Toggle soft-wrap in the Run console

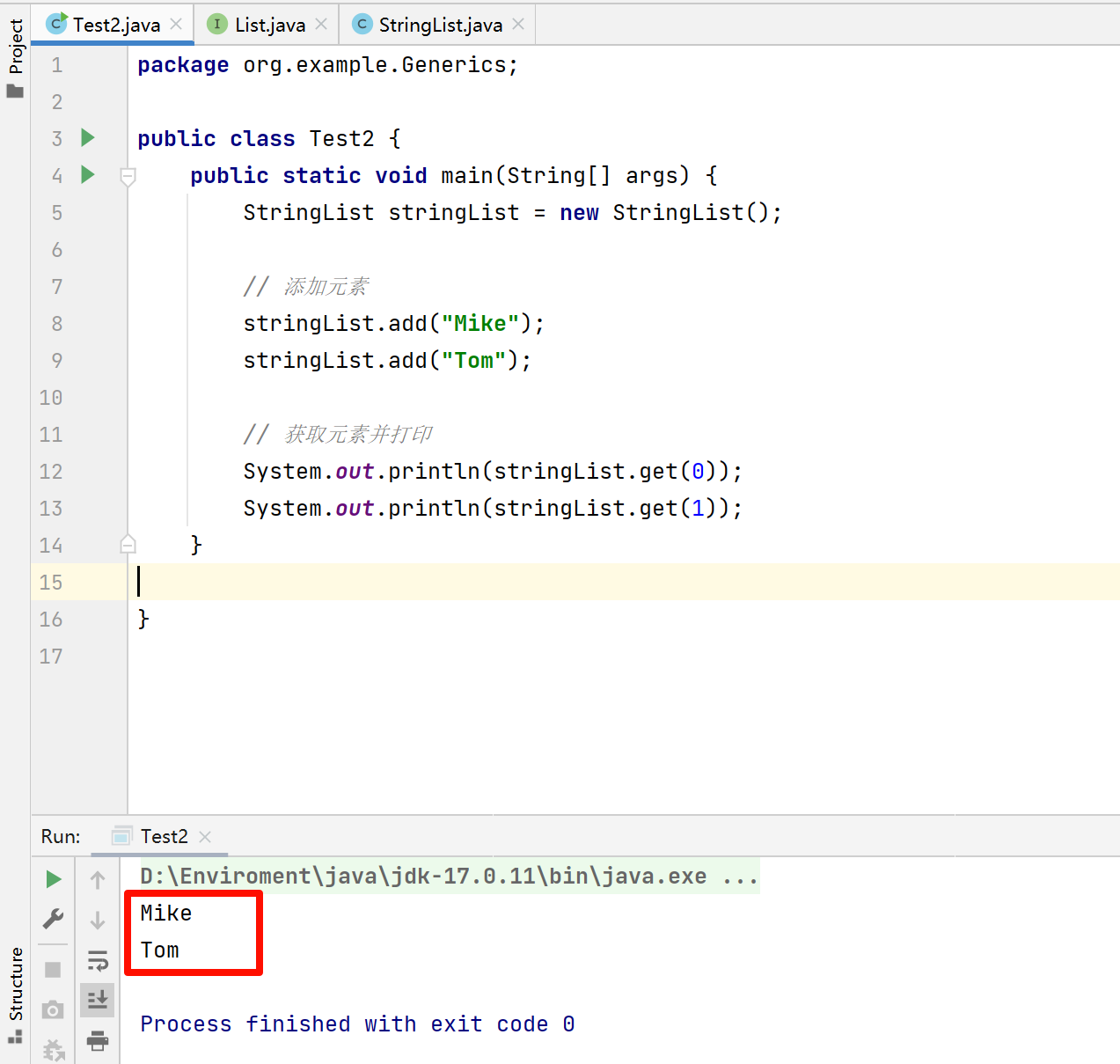(98, 960)
